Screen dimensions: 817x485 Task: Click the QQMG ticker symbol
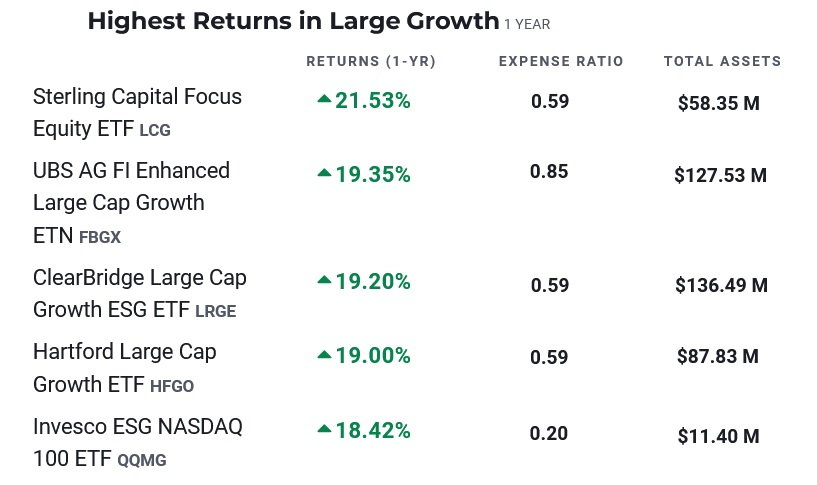click(x=142, y=461)
